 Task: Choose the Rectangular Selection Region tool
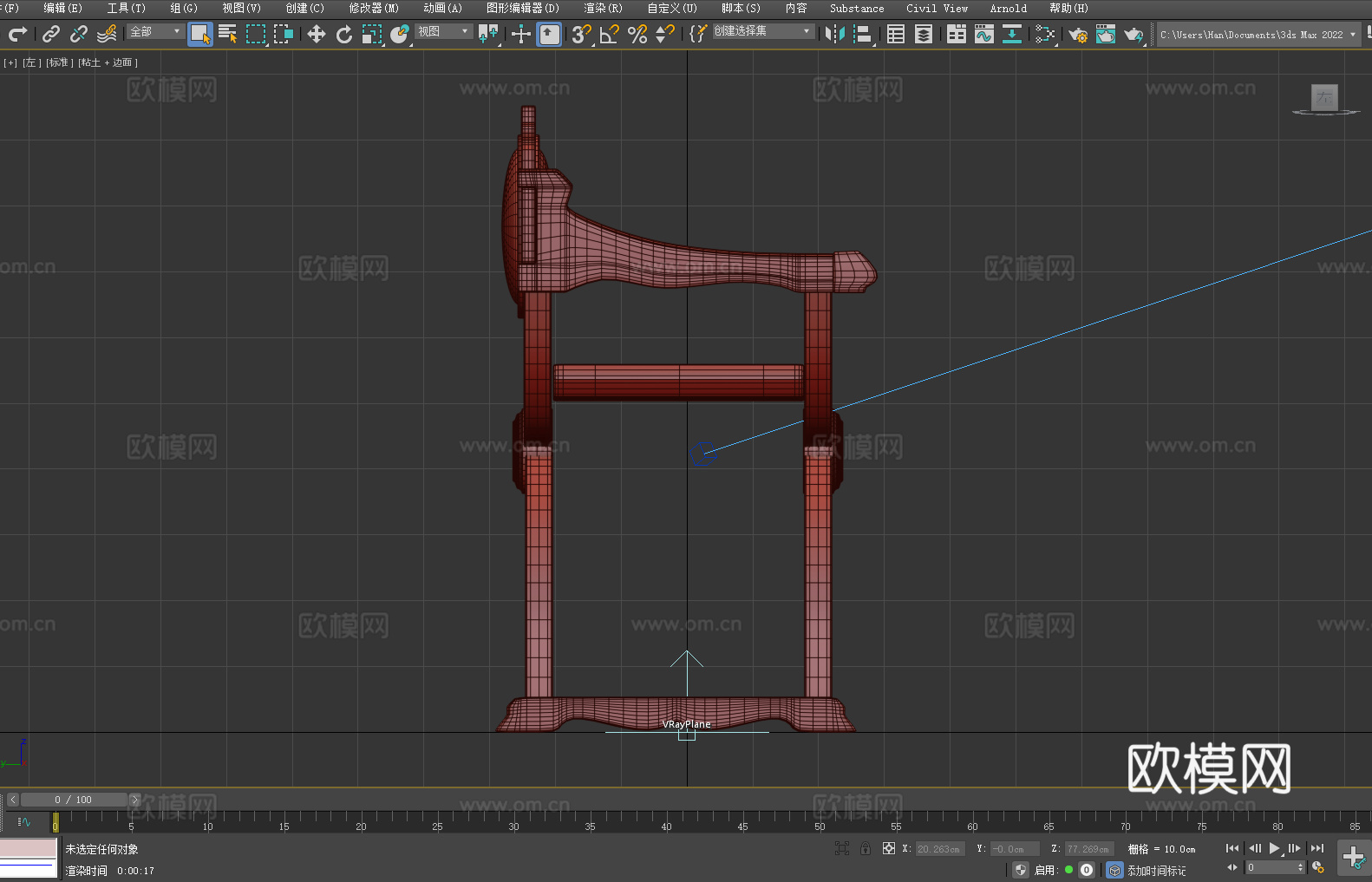(256, 34)
